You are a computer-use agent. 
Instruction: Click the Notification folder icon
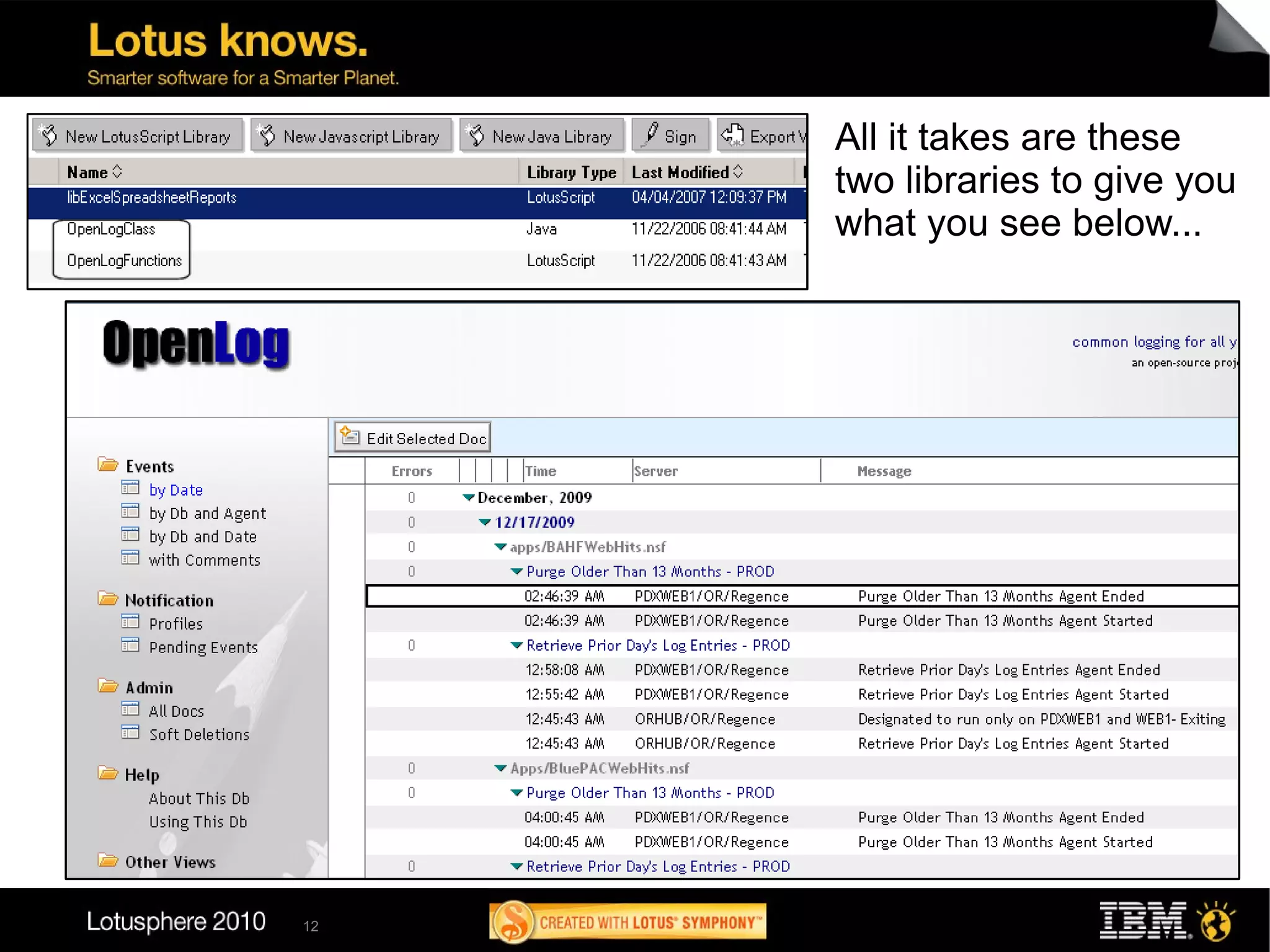pos(108,598)
